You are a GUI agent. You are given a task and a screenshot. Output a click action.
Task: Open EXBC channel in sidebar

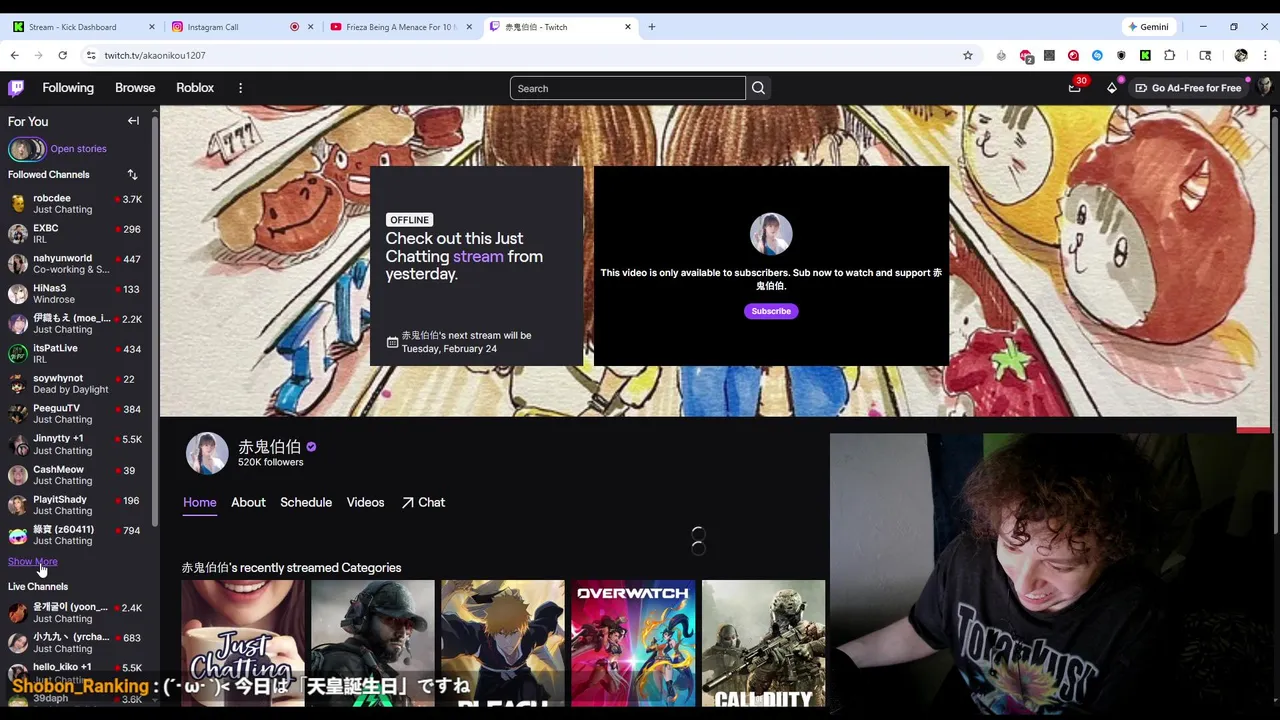pos(76,234)
